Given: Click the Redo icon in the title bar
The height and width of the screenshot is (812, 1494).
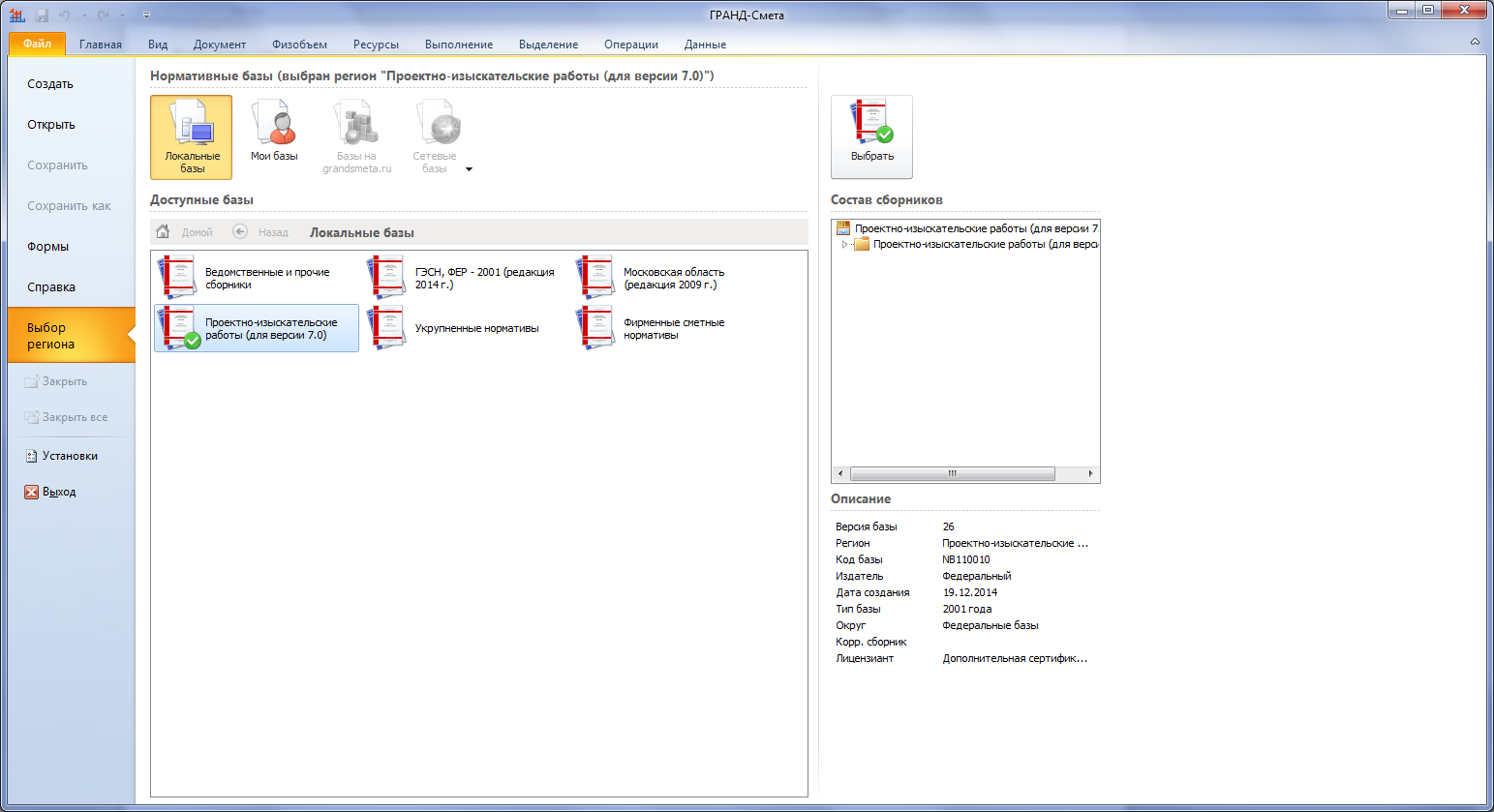Looking at the screenshot, I should point(103,15).
